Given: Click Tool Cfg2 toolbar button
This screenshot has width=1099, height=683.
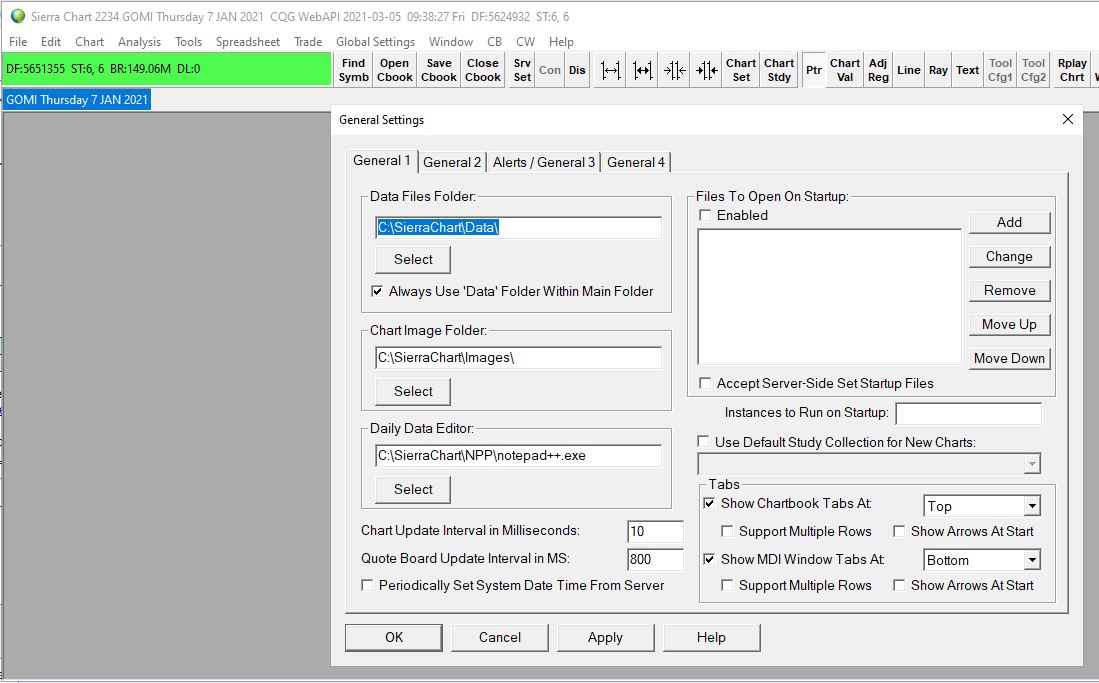Looking at the screenshot, I should pos(1033,70).
